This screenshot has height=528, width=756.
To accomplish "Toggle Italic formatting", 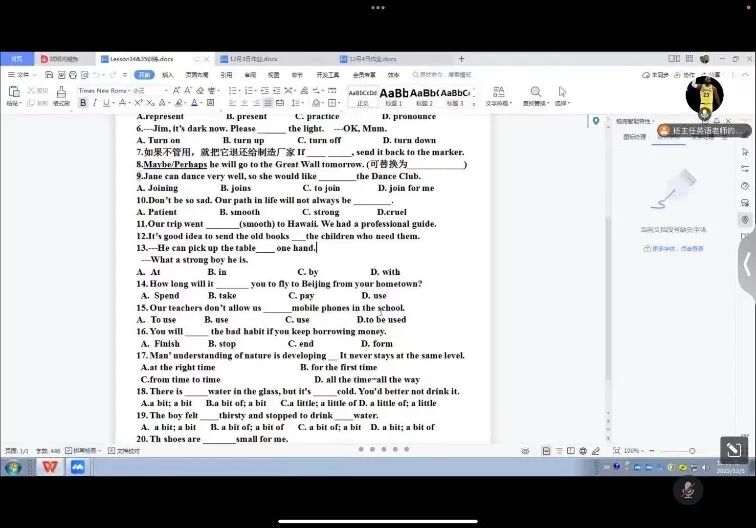I will coord(95,103).
